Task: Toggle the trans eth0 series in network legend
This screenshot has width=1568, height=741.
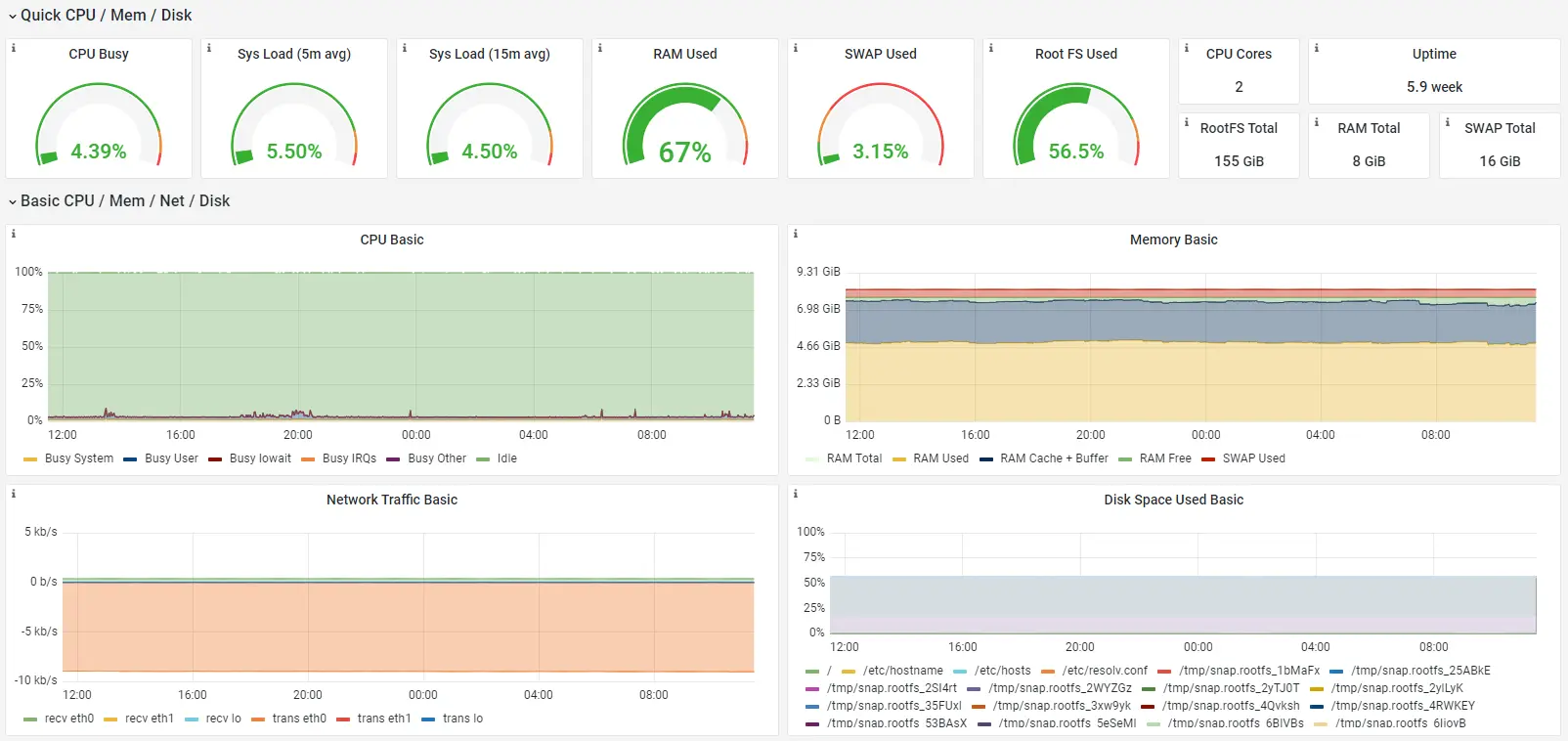Action: point(299,719)
